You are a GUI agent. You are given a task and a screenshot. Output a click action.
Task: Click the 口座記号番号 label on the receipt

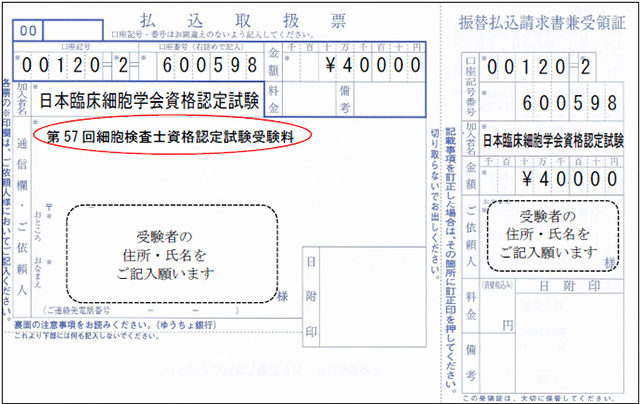(x=471, y=87)
